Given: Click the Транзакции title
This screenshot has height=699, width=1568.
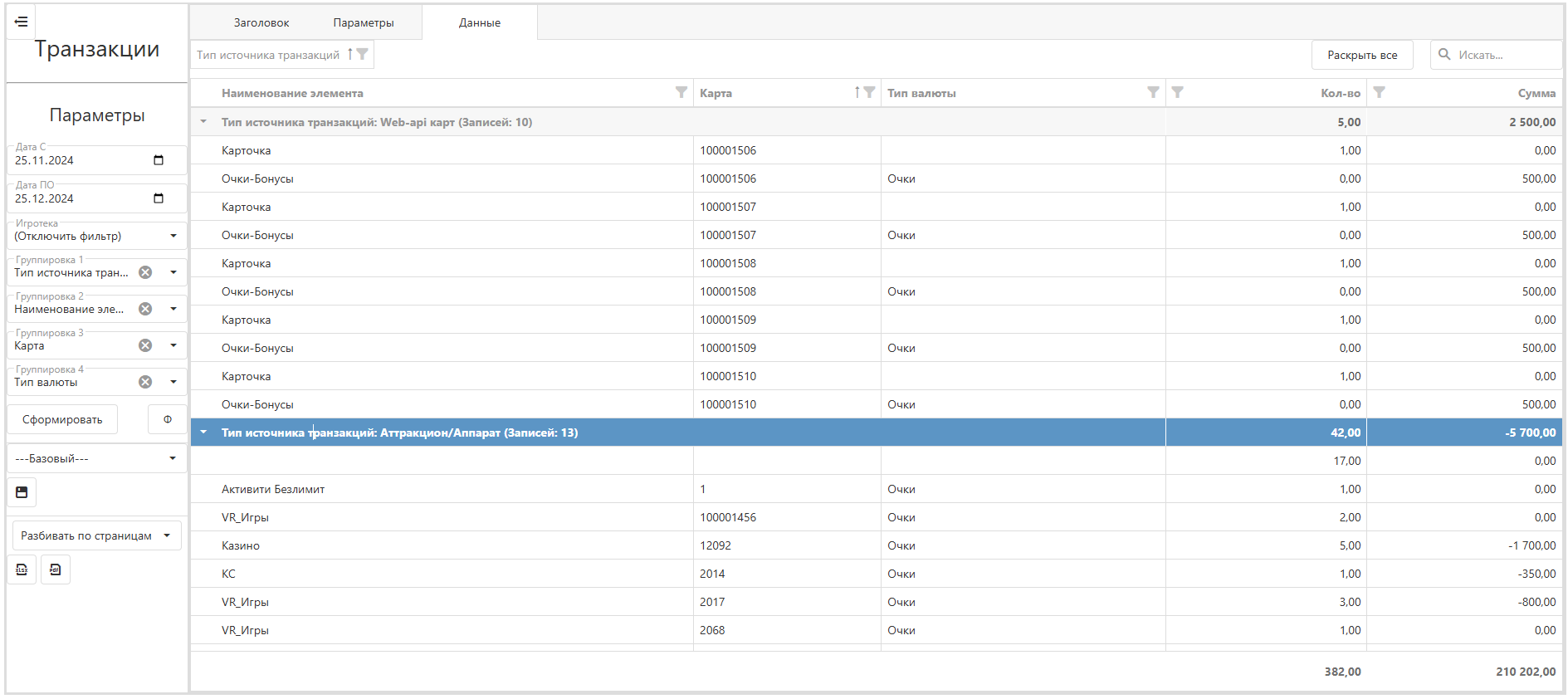Looking at the screenshot, I should click(x=96, y=49).
